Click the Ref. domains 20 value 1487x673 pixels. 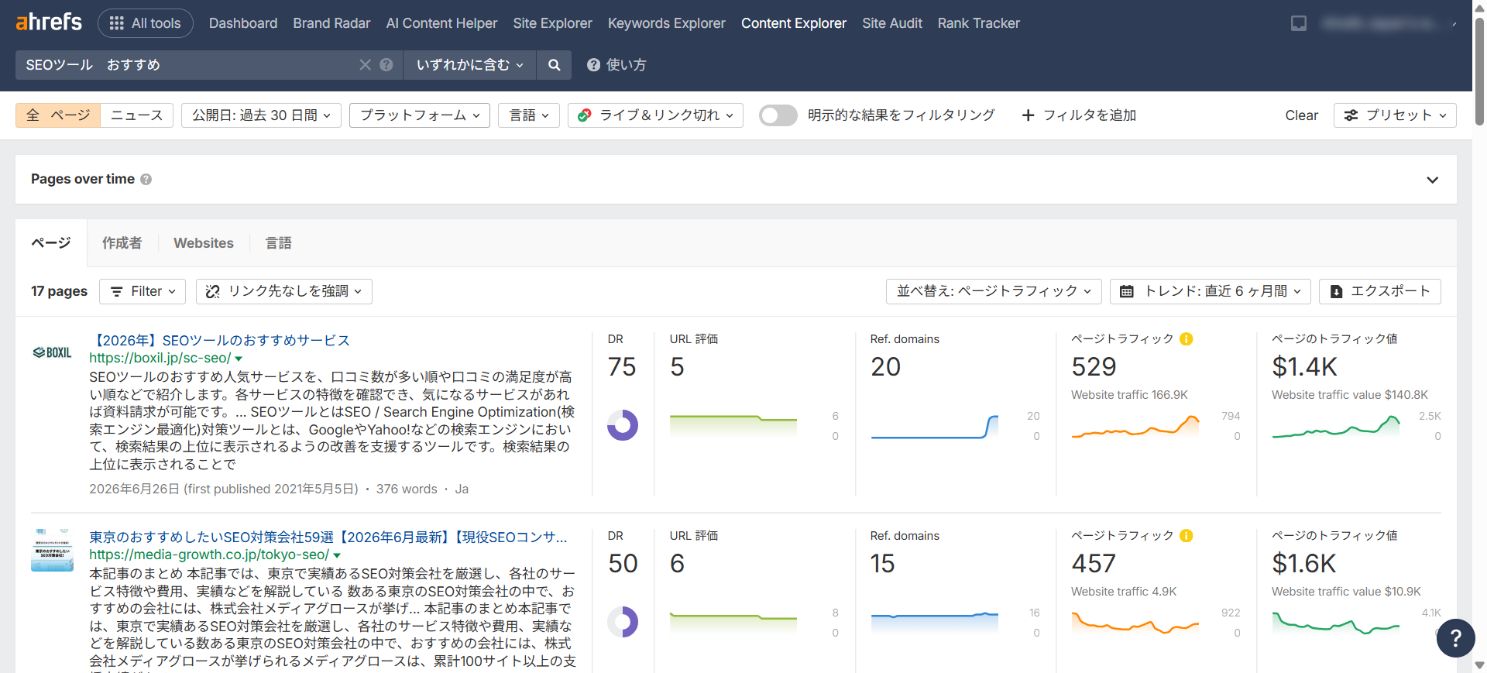coord(885,367)
